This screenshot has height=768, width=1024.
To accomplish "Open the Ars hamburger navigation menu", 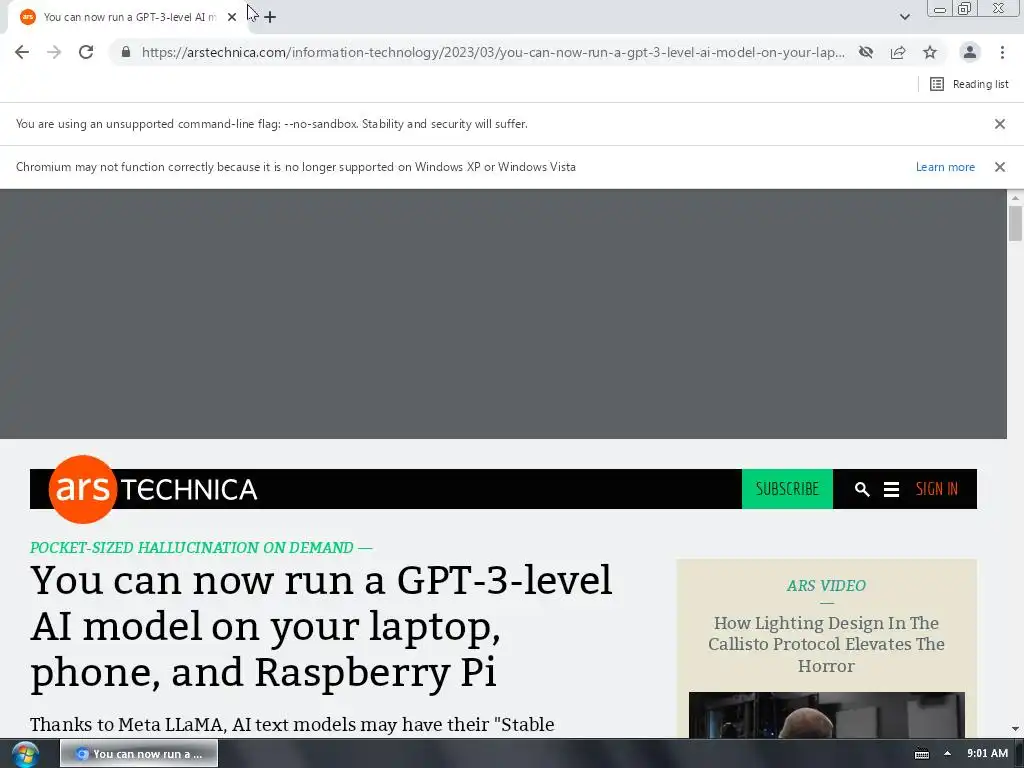I will (891, 489).
